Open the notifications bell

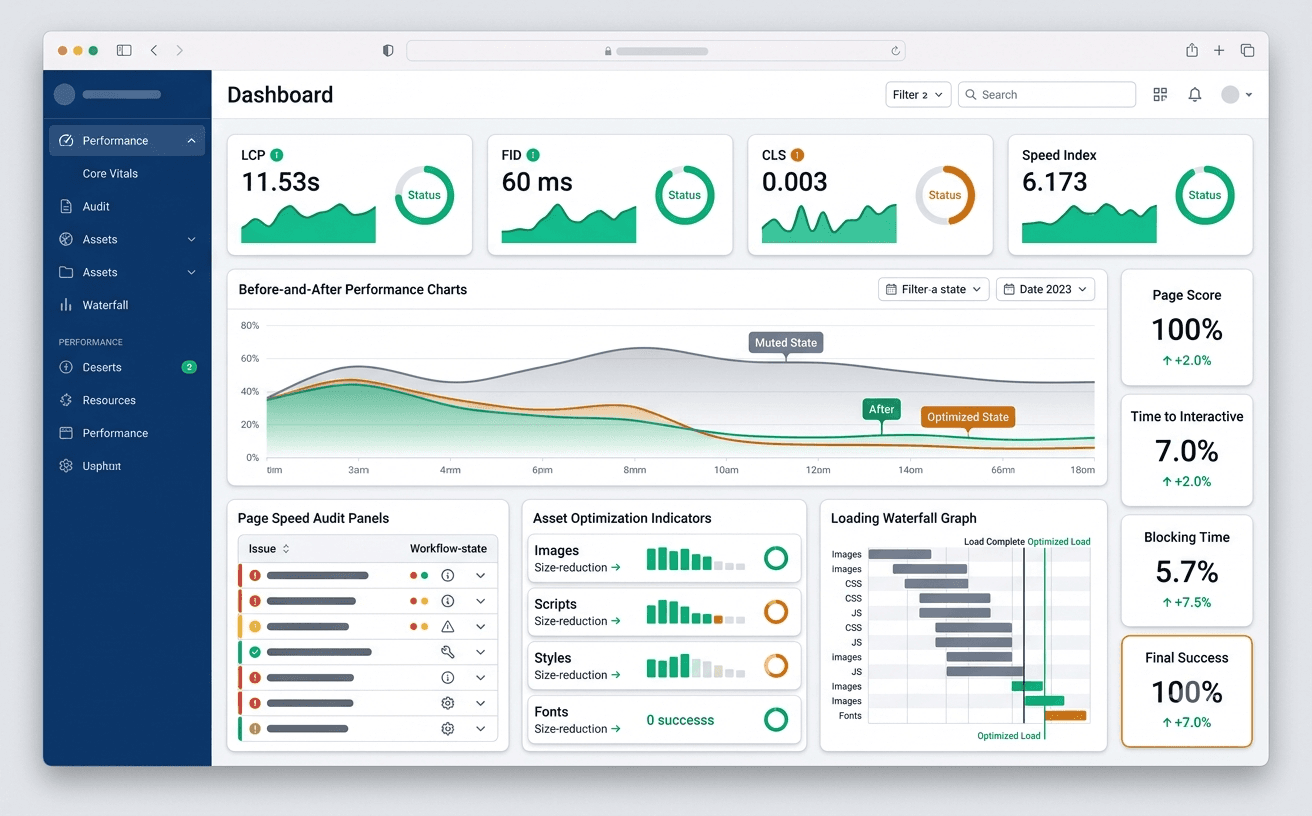(x=1195, y=94)
